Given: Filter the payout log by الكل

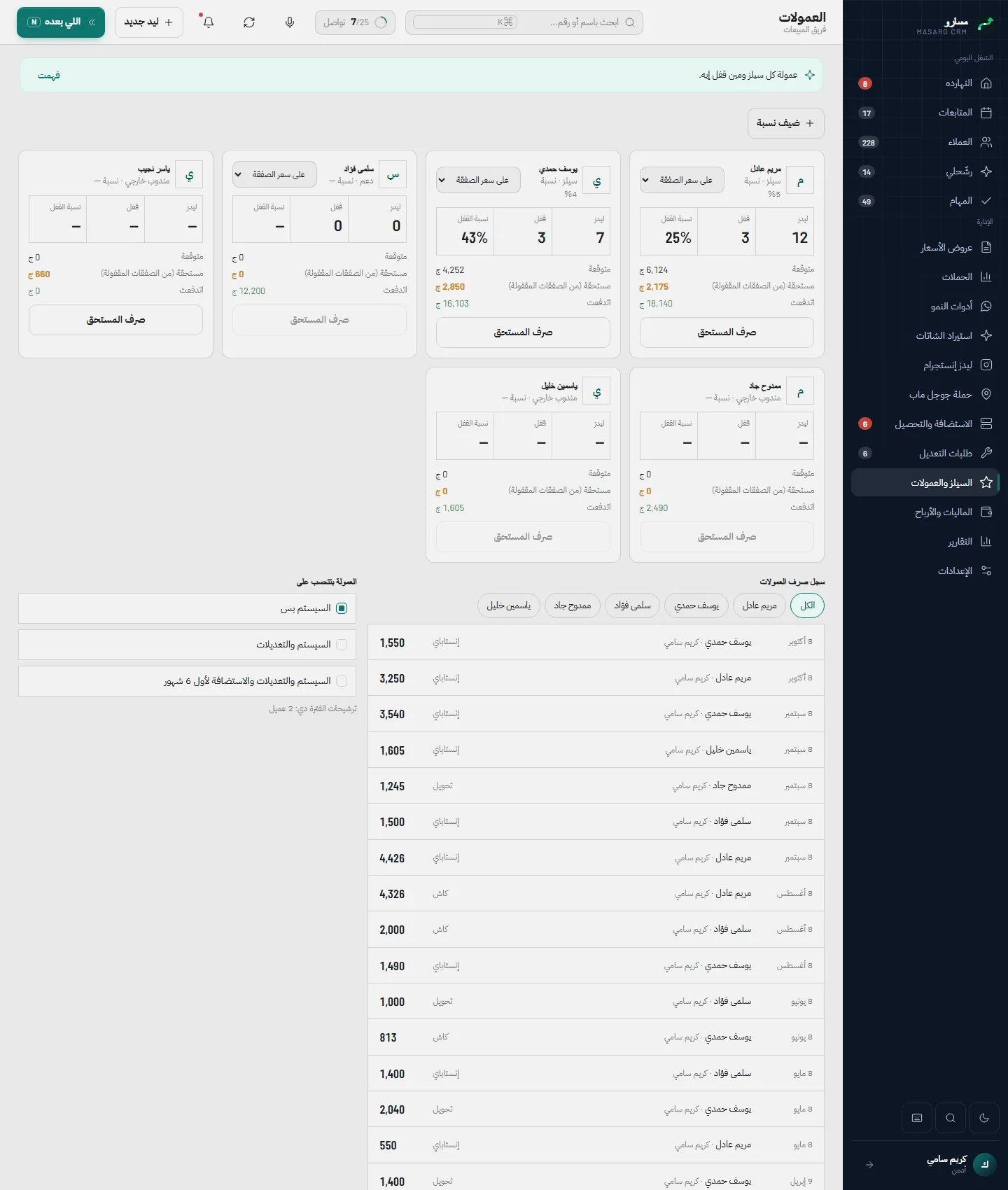Looking at the screenshot, I should pos(807,605).
